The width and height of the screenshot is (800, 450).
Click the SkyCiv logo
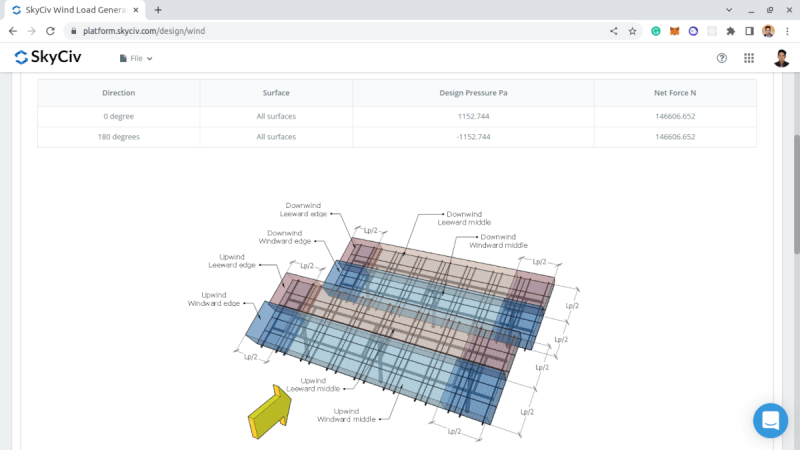point(48,58)
